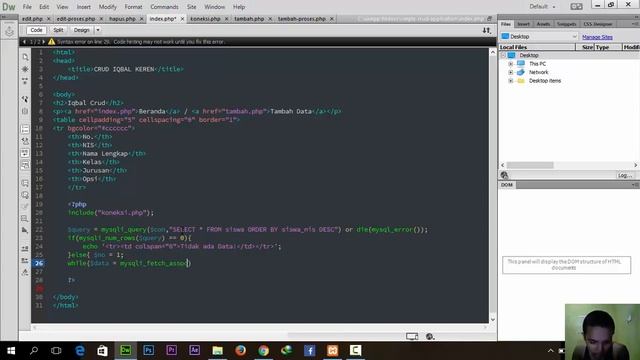Format Source Code icon
640x360 pixels.
25,272
